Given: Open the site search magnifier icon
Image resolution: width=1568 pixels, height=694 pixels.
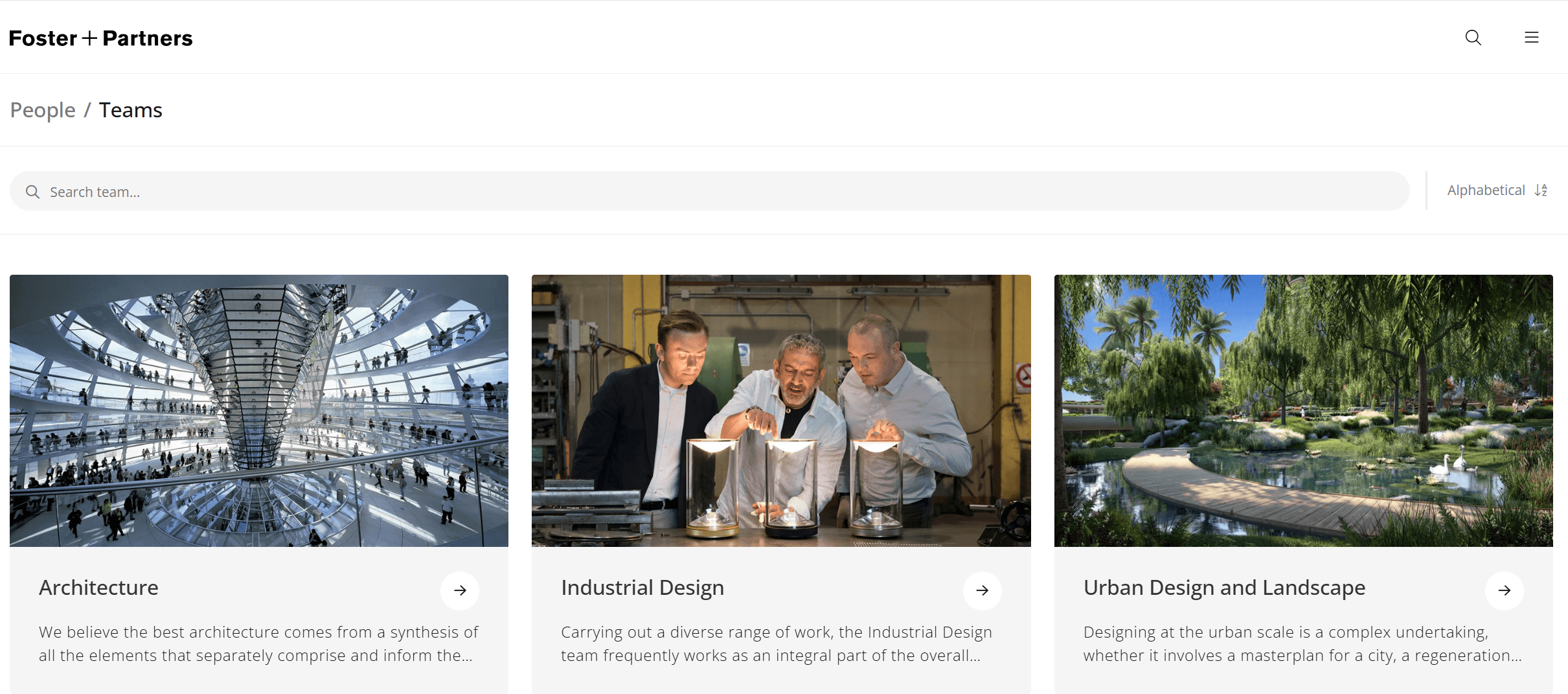Looking at the screenshot, I should point(1473,38).
